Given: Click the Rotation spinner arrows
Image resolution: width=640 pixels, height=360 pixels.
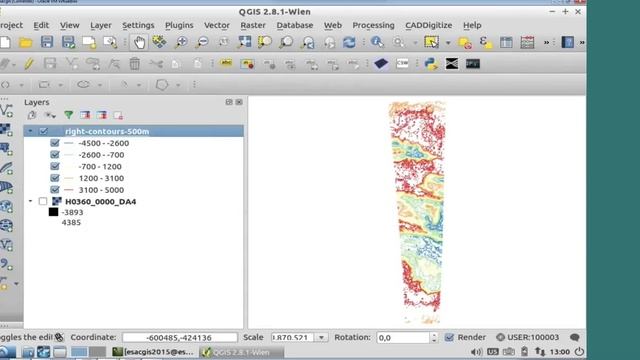Looking at the screenshot, I should click(x=434, y=338).
